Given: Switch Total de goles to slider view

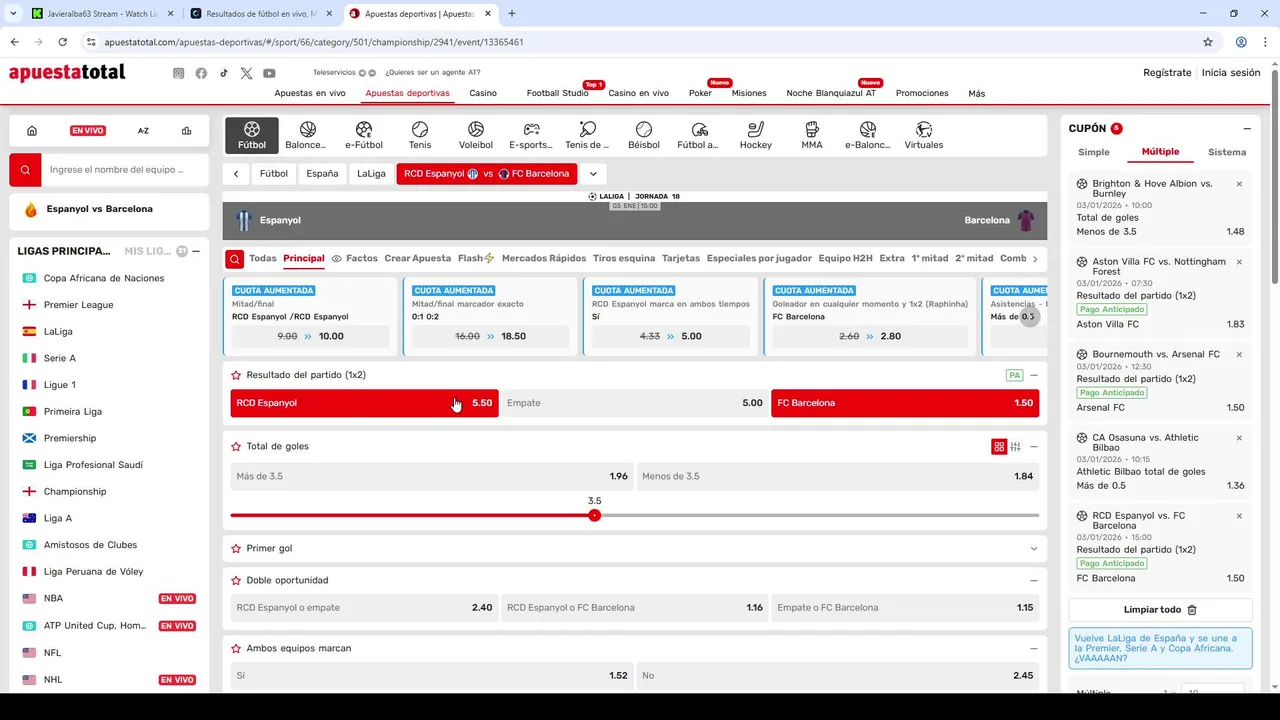Looking at the screenshot, I should point(1015,447).
